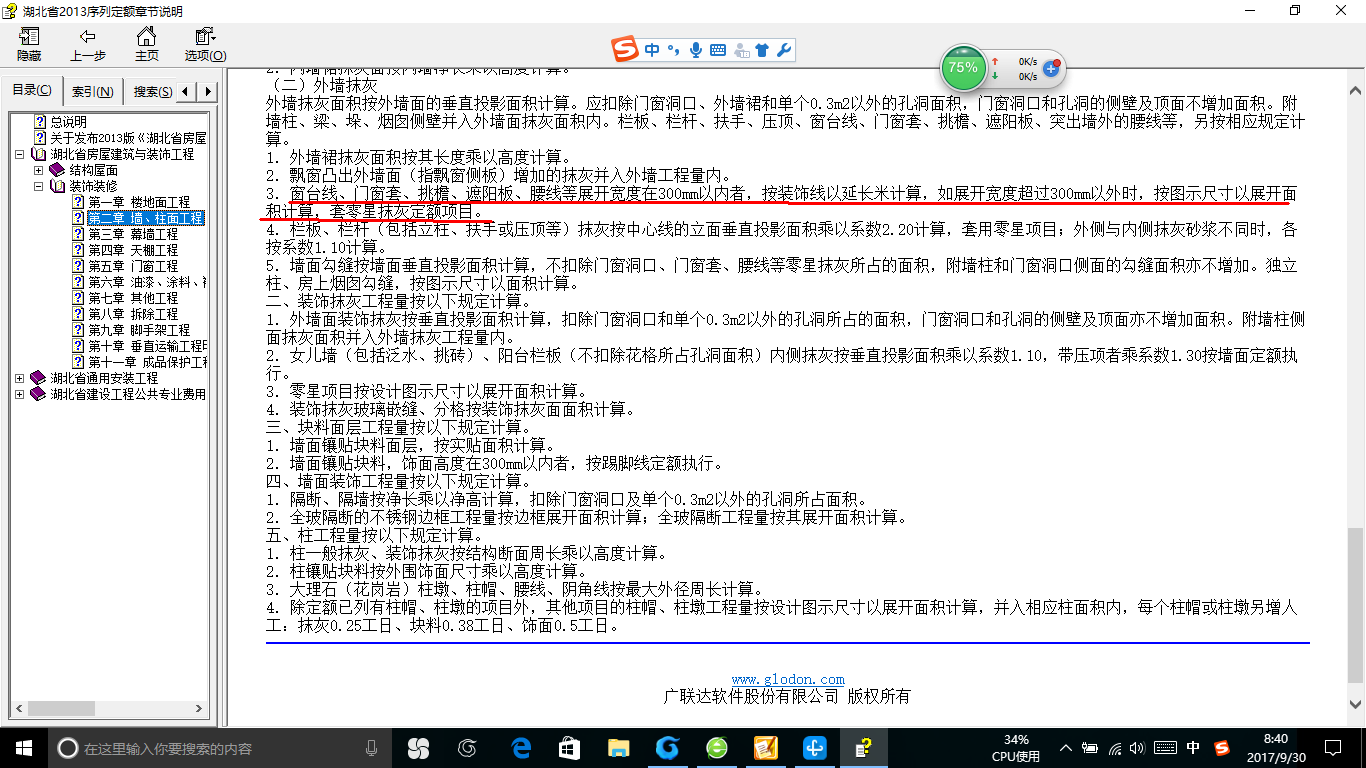Switch to the 索引(N) tab
This screenshot has width=1366, height=768.
click(x=92, y=91)
